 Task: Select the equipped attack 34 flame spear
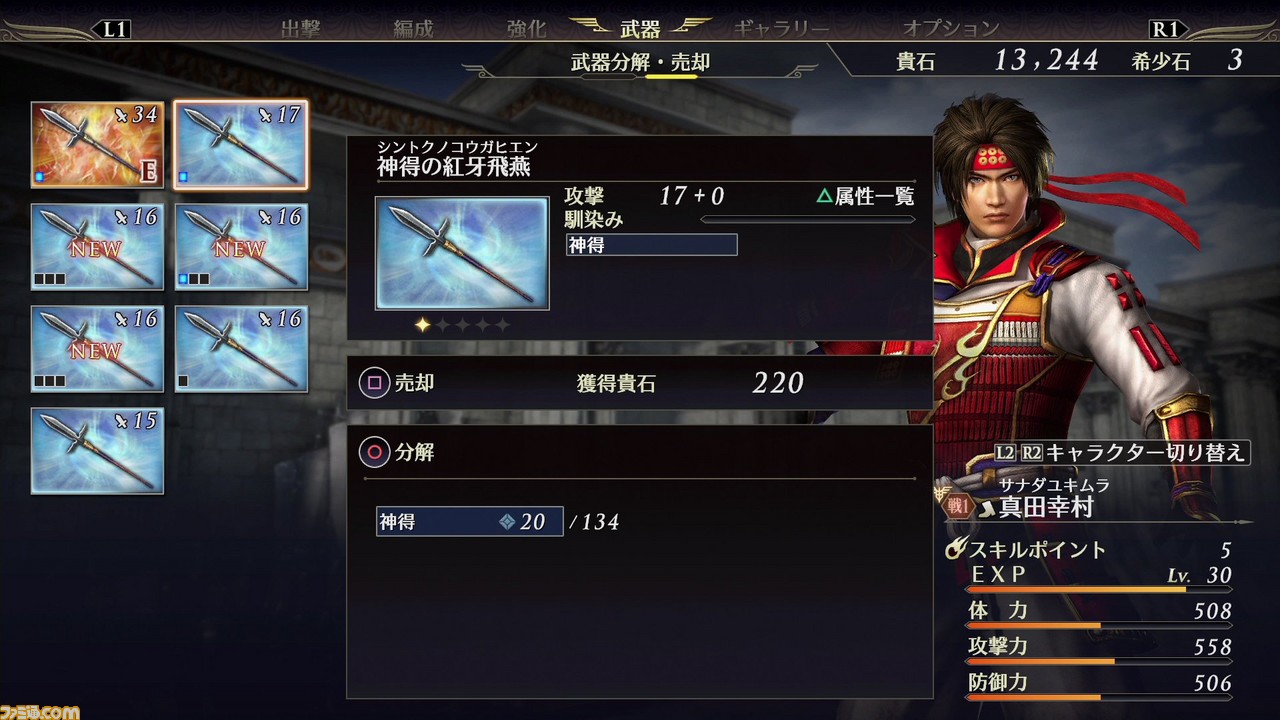pos(97,144)
